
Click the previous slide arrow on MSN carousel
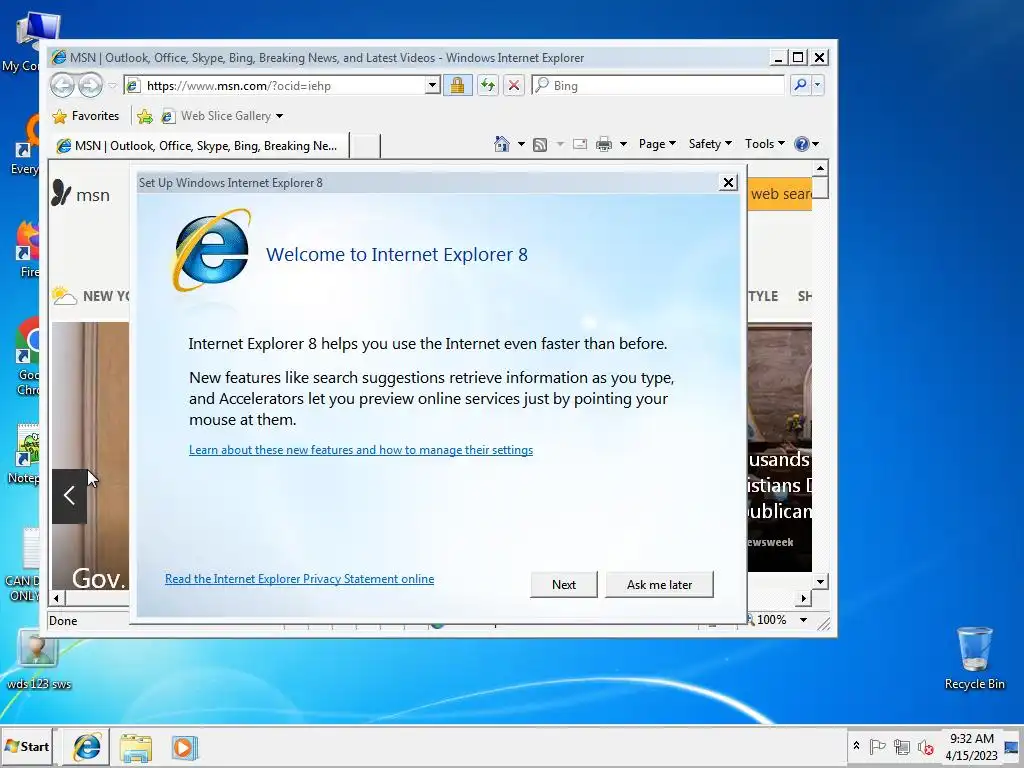click(69, 496)
